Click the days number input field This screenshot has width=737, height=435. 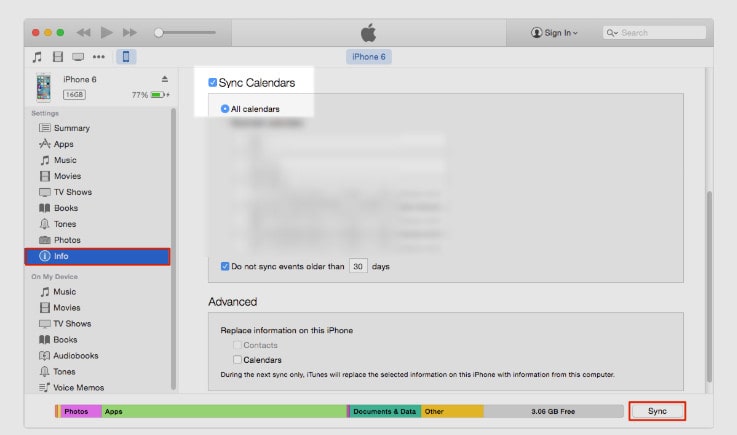click(x=358, y=266)
